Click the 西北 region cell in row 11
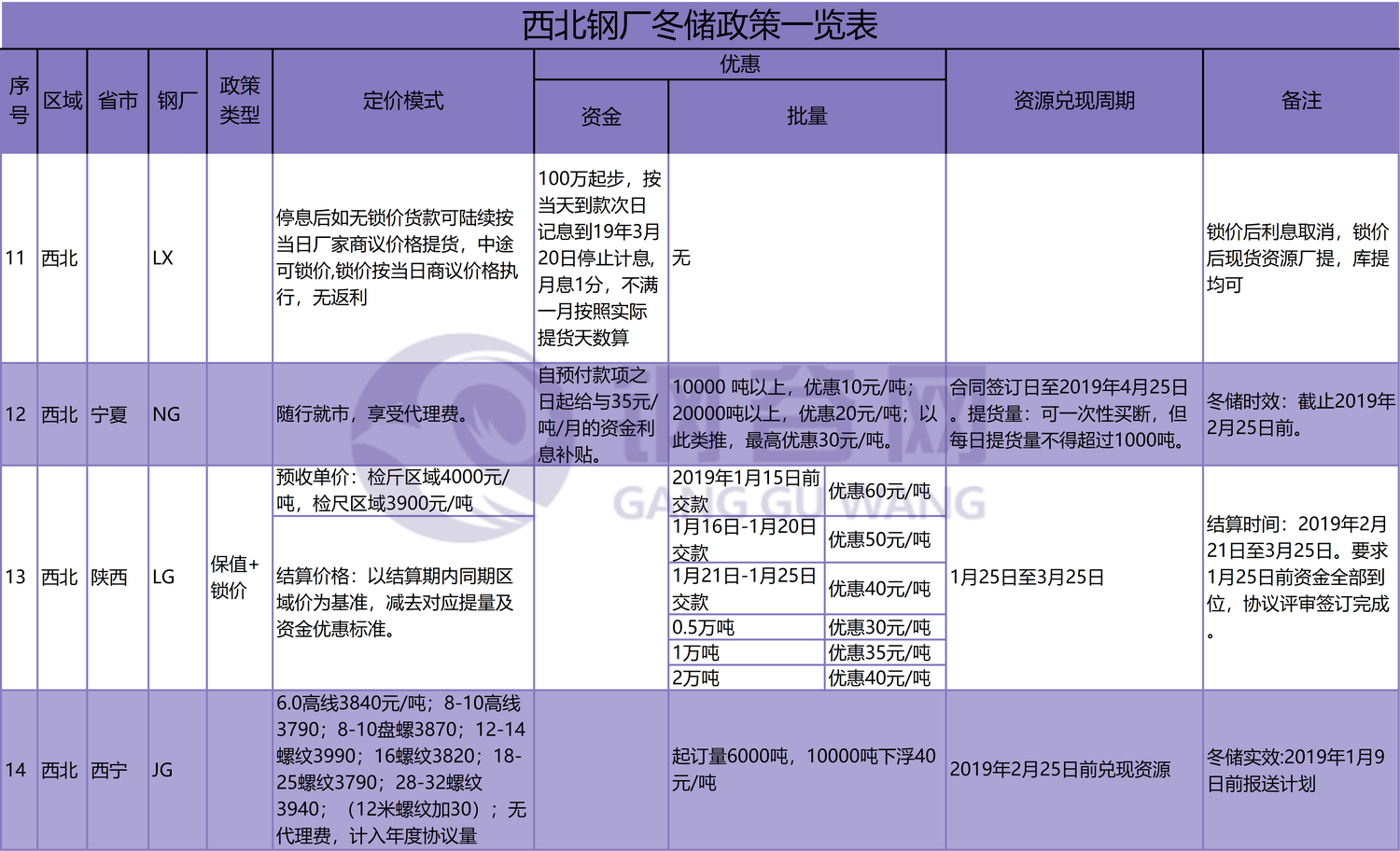This screenshot has height=851, width=1400. 63,258
